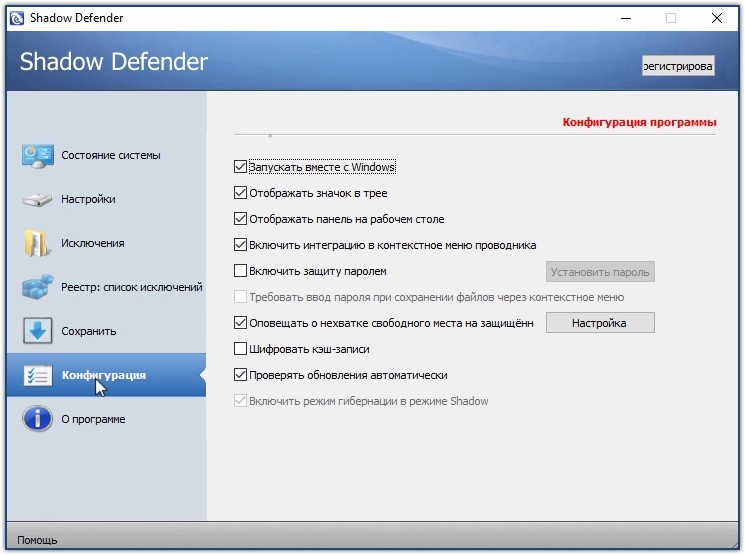The width and height of the screenshot is (745, 555).
Task: Click the Настройка button
Action: click(600, 323)
